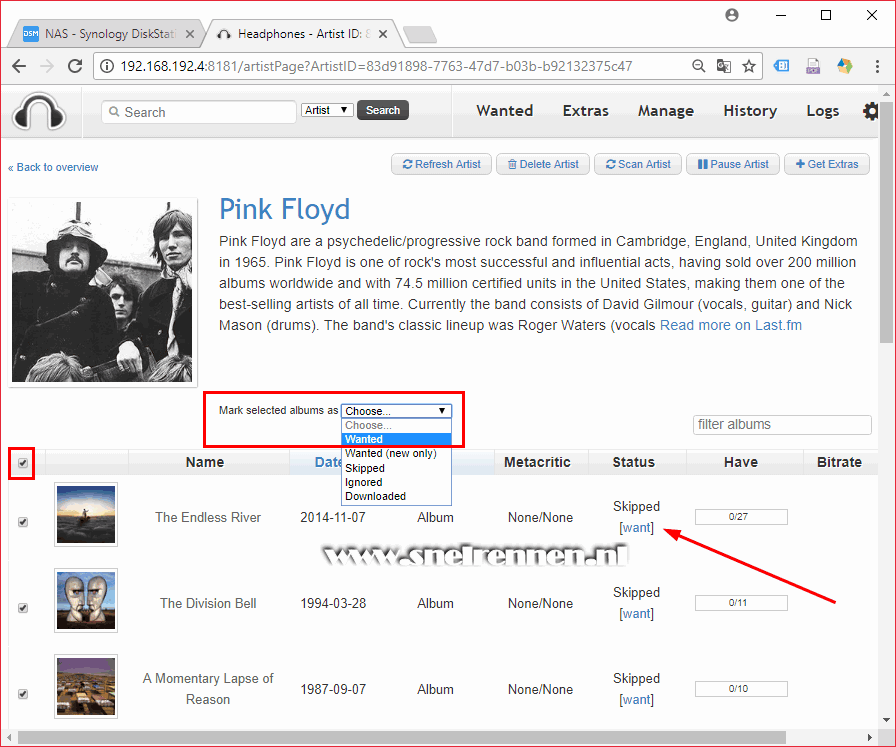Click the Scan Artist button

point(638,164)
